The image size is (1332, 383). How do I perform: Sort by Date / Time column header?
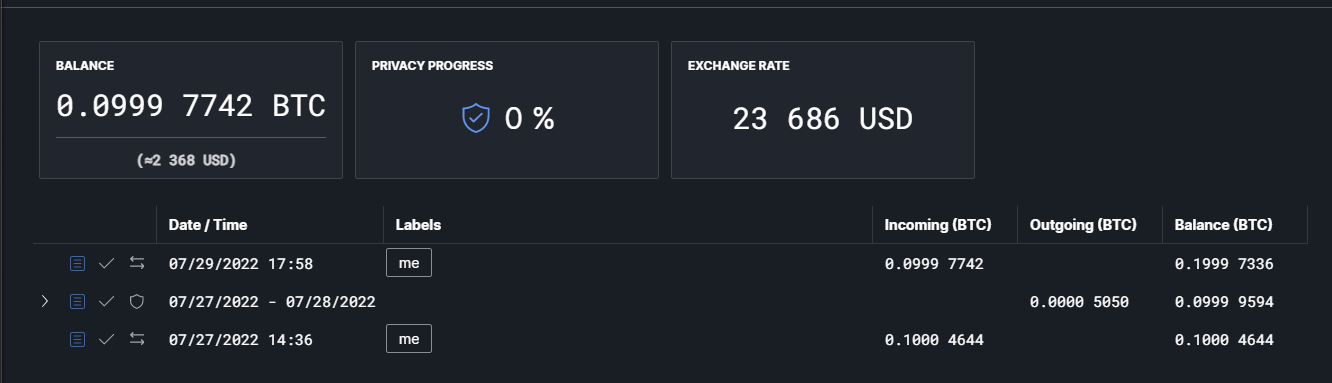[x=208, y=225]
